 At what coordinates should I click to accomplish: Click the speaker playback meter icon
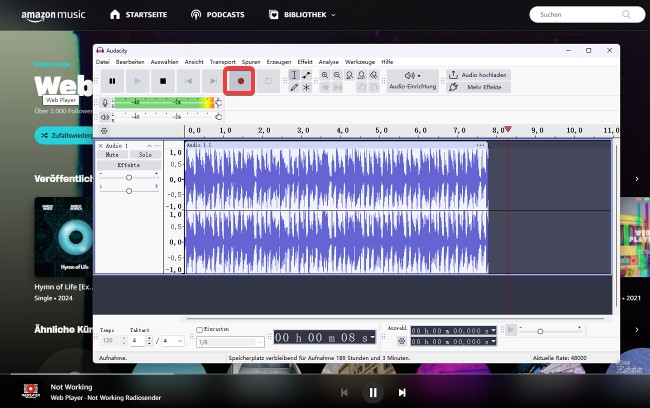point(105,117)
